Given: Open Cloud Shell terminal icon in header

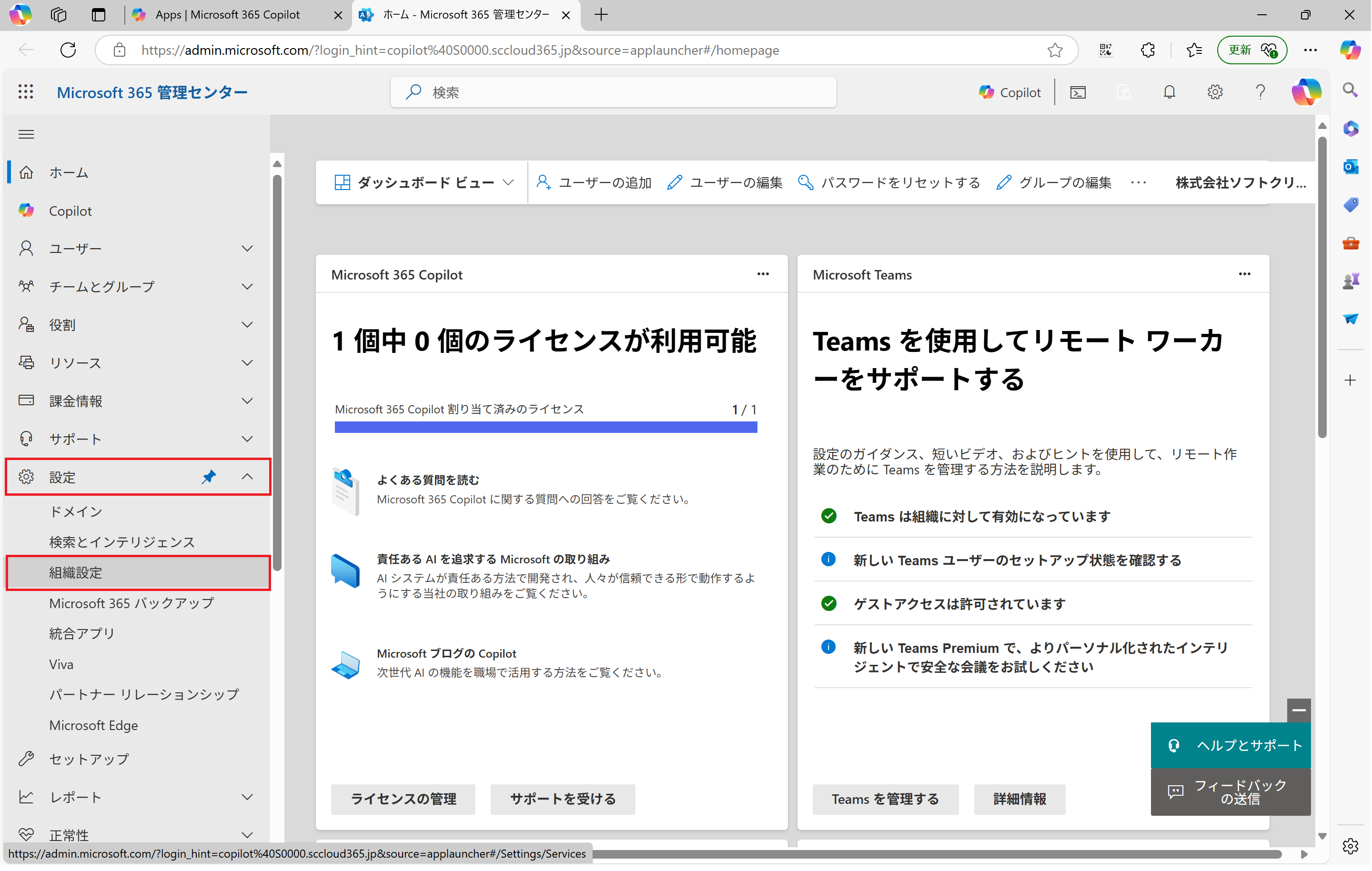Looking at the screenshot, I should point(1078,92).
